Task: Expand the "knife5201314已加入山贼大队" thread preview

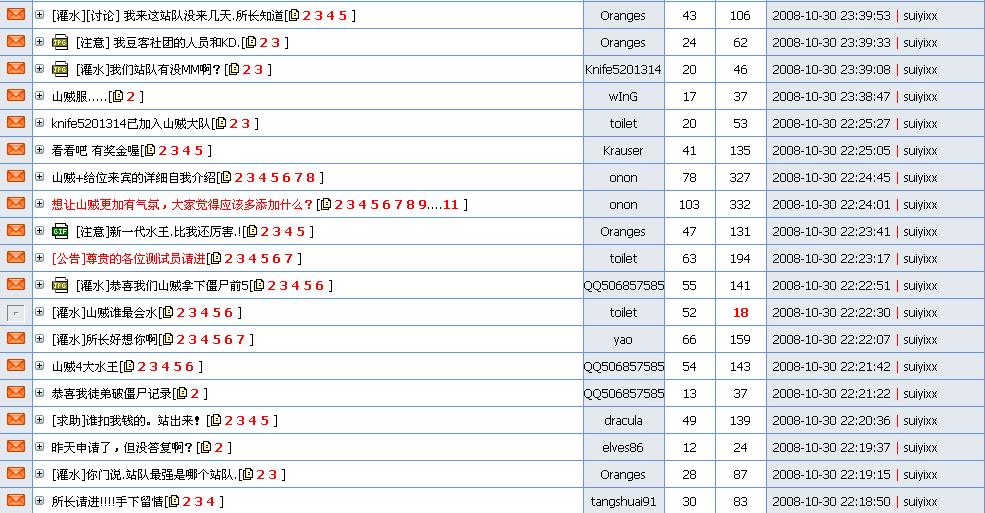Action: click(x=40, y=123)
